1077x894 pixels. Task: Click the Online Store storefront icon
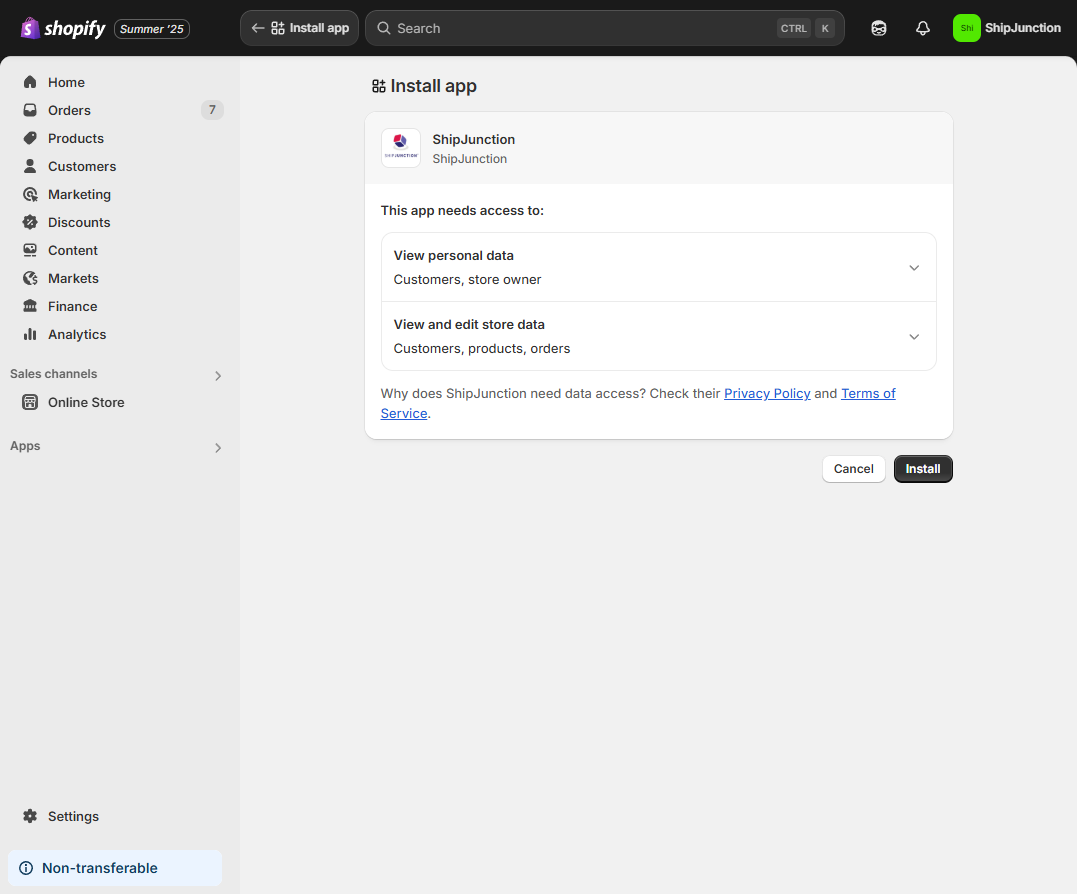(x=30, y=403)
